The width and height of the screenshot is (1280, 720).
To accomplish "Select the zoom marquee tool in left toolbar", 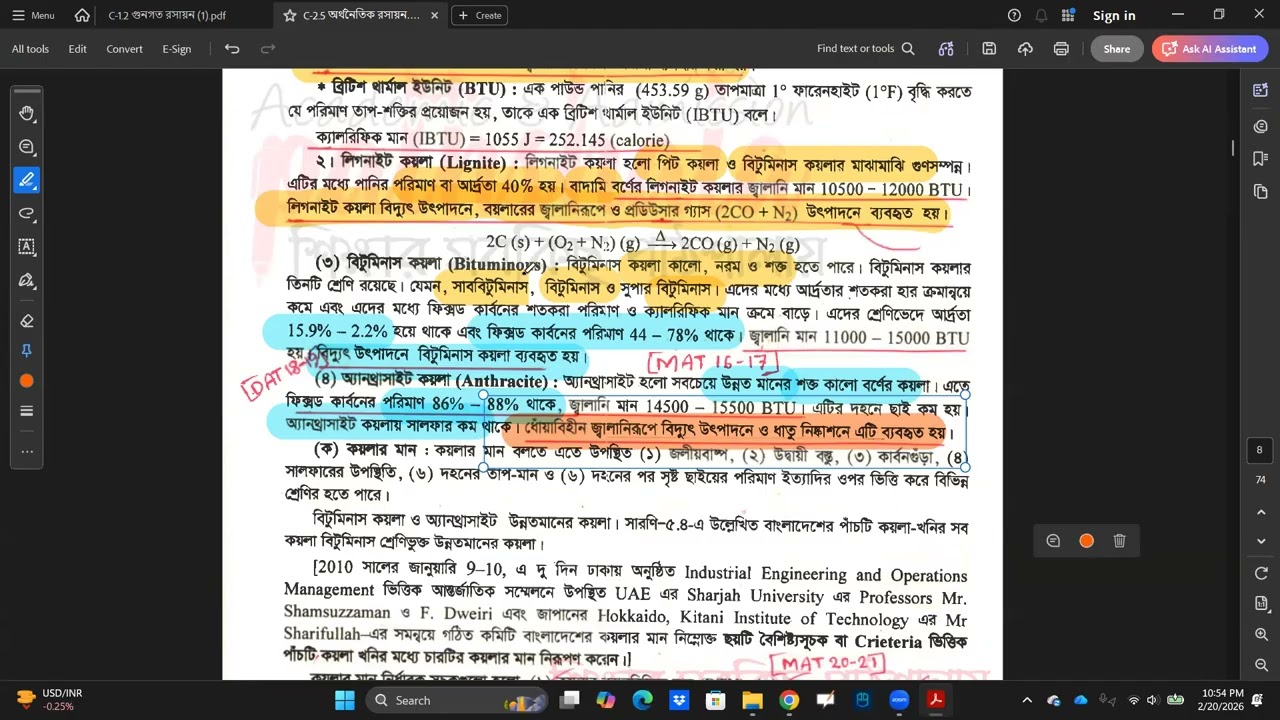I will [27, 147].
